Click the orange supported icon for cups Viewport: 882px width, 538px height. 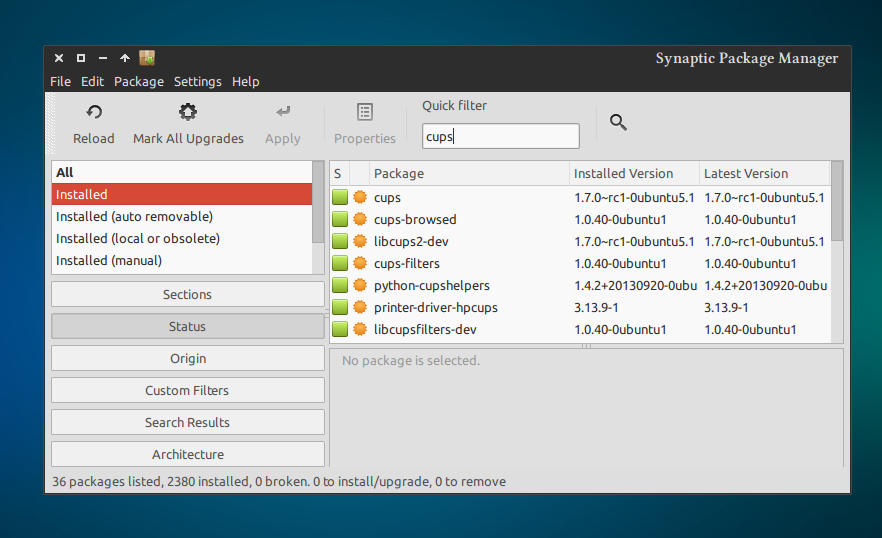coord(360,197)
